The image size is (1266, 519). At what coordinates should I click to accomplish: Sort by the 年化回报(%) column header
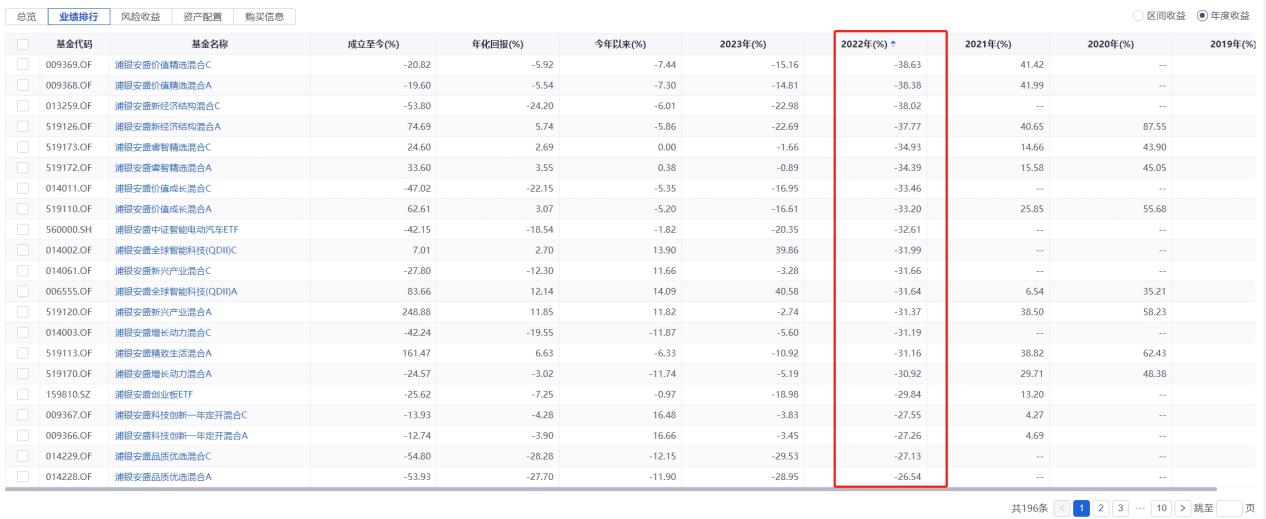pos(497,44)
